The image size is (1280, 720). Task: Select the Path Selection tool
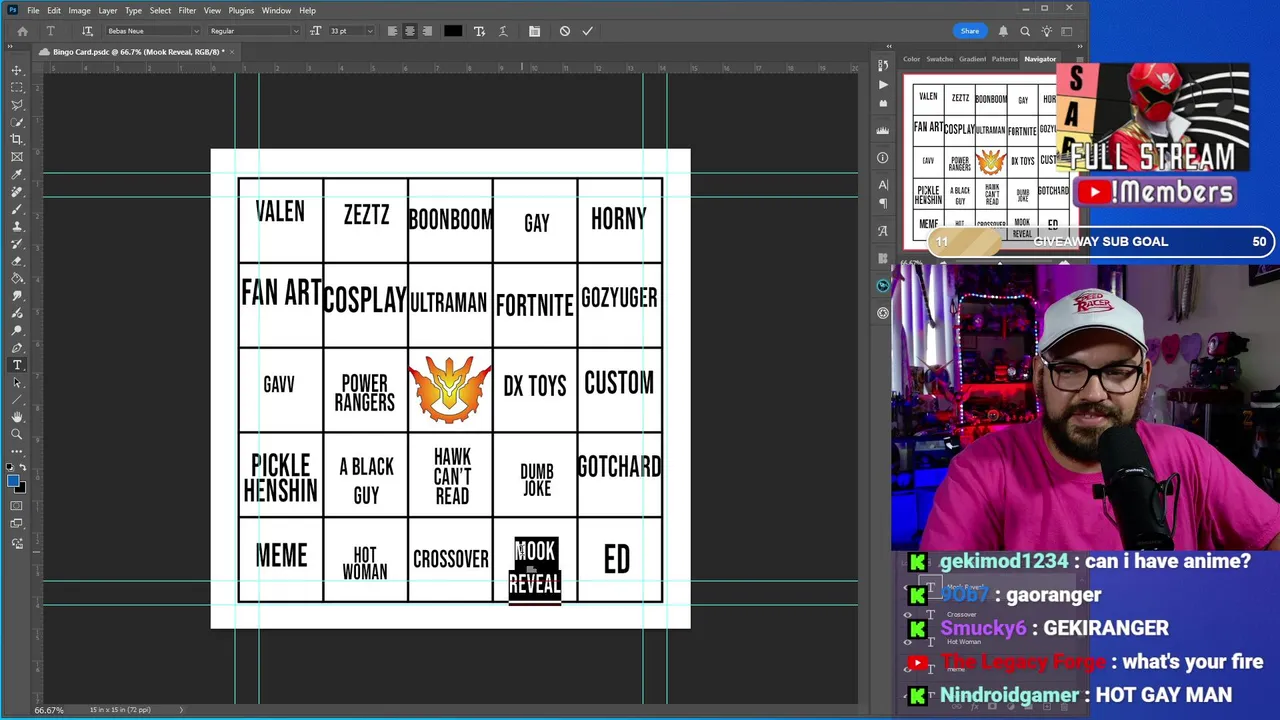coord(17,382)
